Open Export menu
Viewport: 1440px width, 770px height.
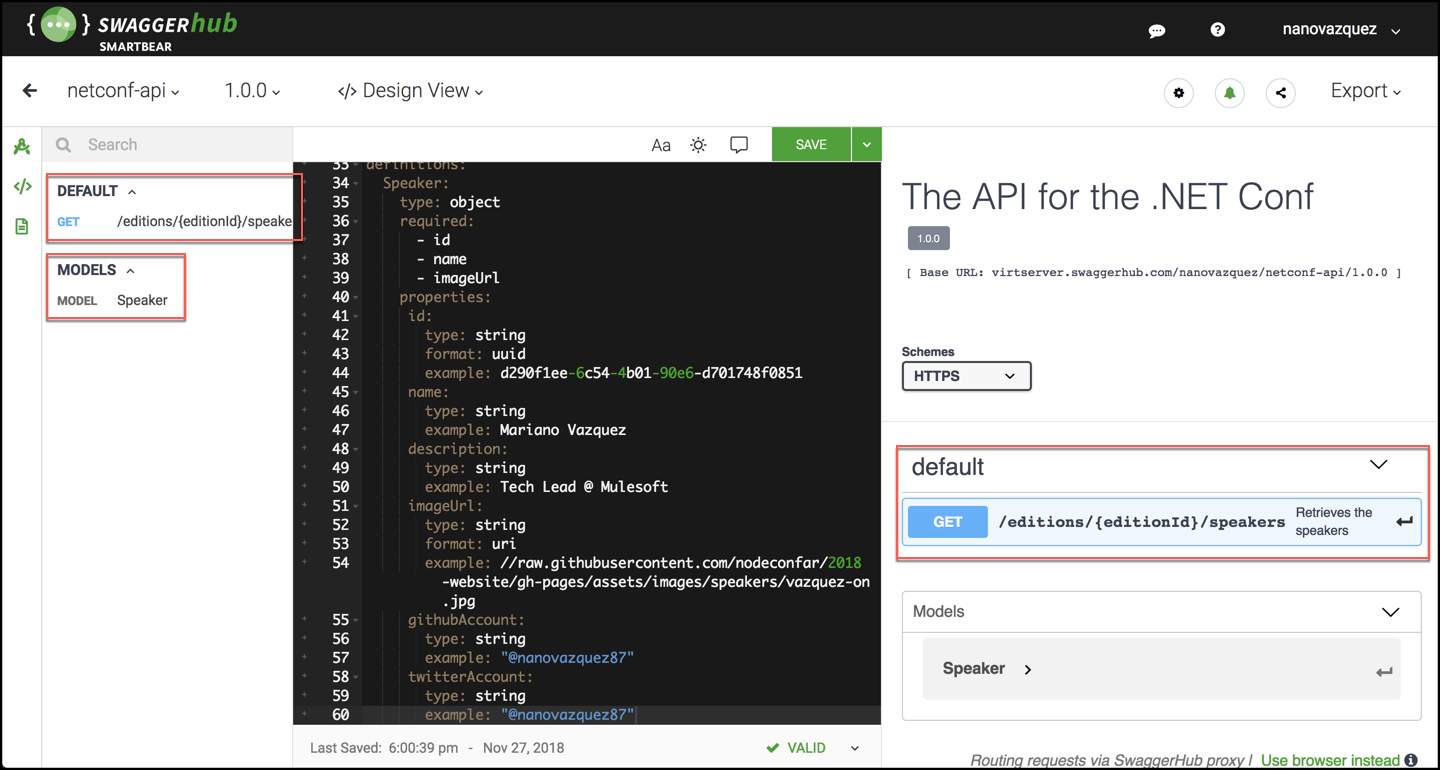point(1365,91)
